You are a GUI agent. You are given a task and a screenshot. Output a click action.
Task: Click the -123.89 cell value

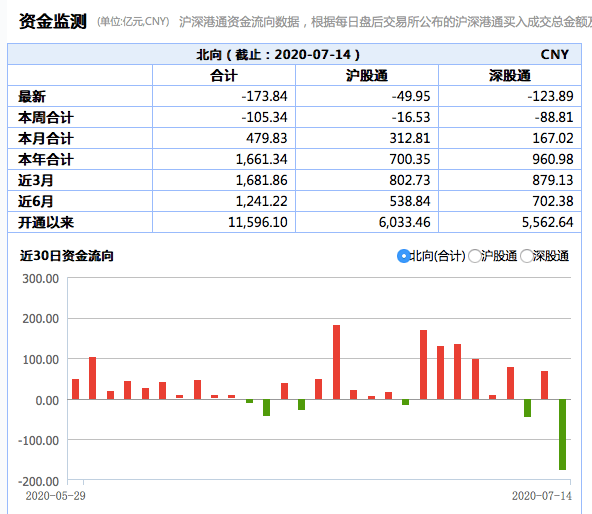(x=550, y=96)
